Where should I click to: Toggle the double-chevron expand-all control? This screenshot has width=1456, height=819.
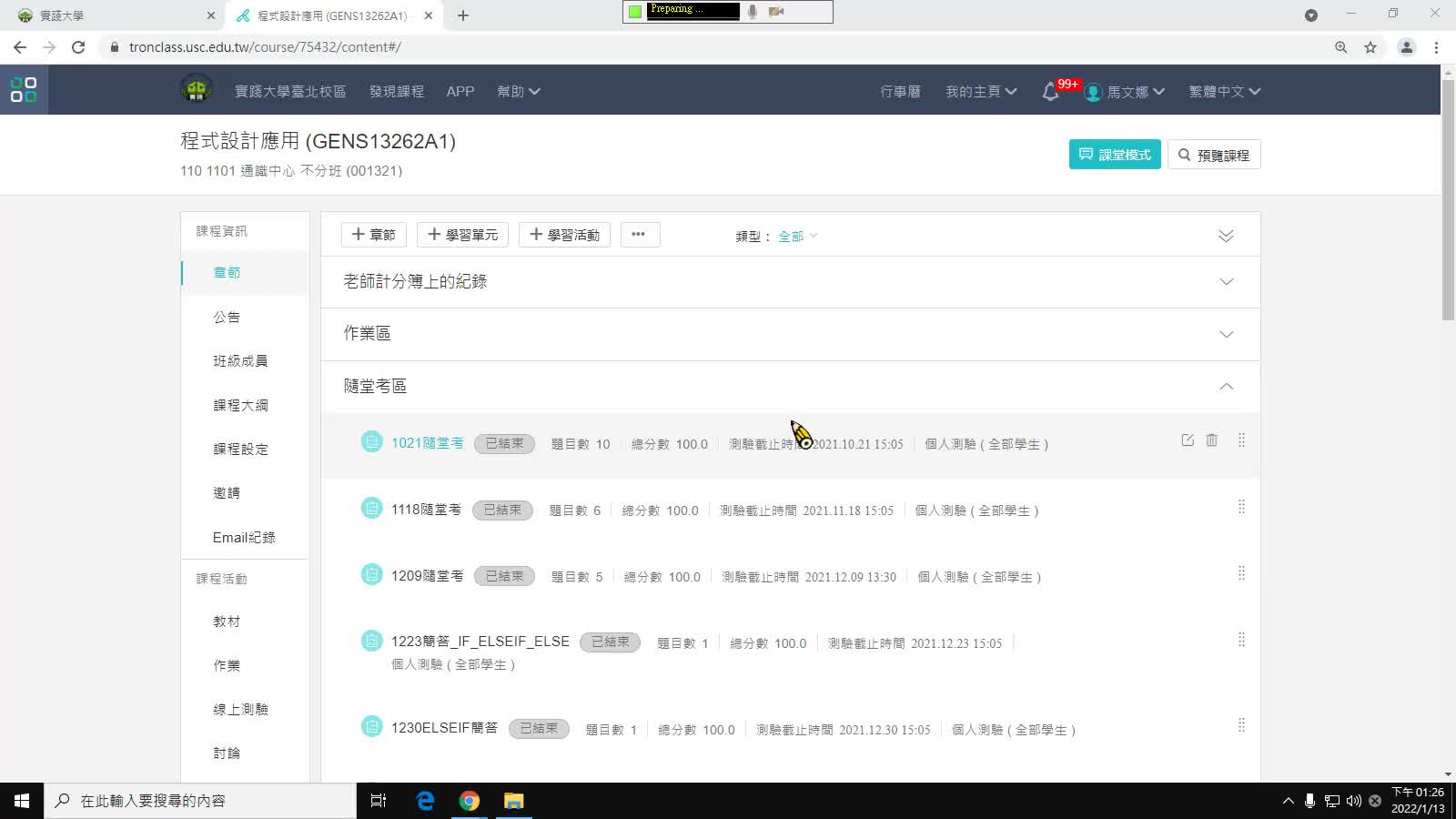[x=1226, y=236]
